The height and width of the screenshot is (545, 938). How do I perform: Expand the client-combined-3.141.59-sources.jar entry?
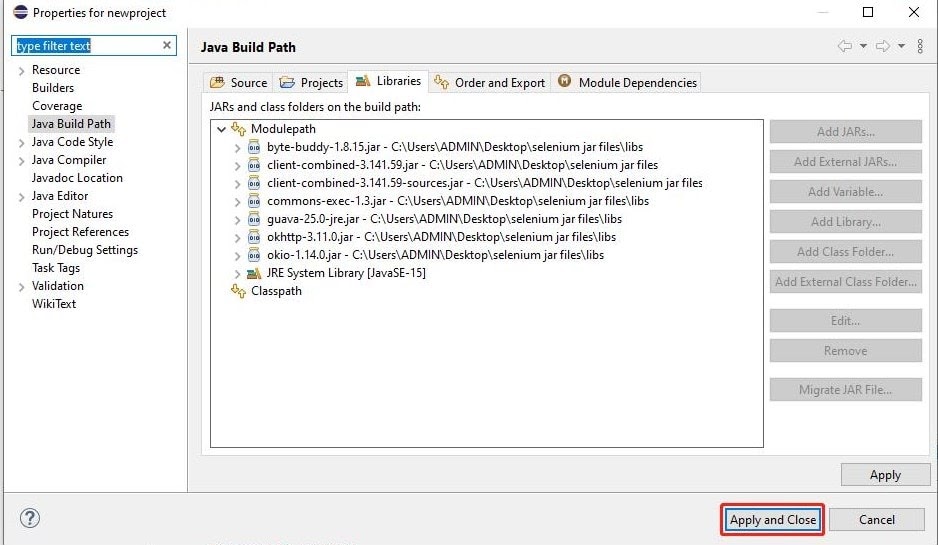point(237,184)
